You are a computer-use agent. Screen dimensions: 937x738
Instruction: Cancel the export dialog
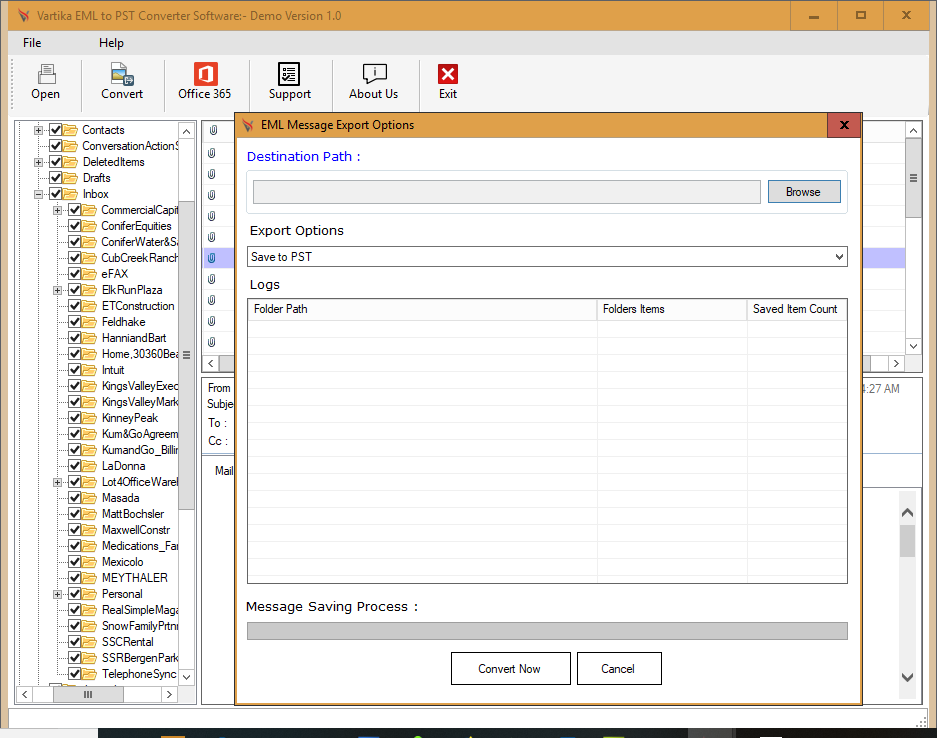click(618, 669)
